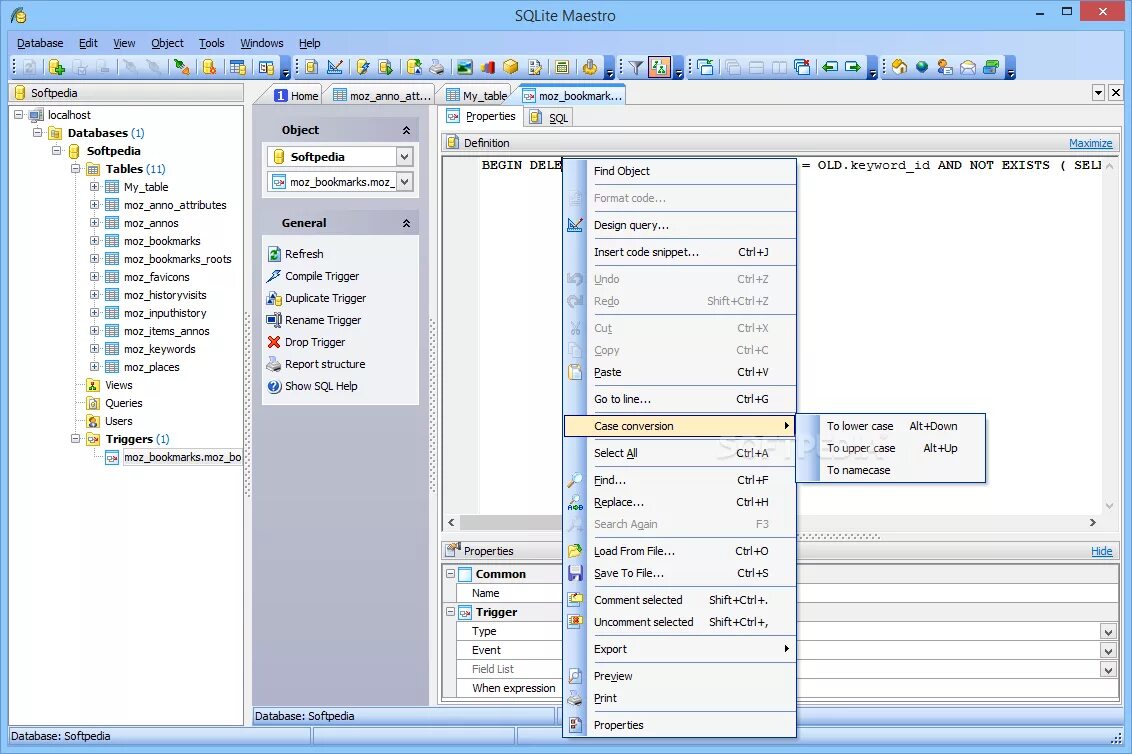Click the horizontal scrollbar left arrow
1132x754 pixels.
click(x=451, y=522)
